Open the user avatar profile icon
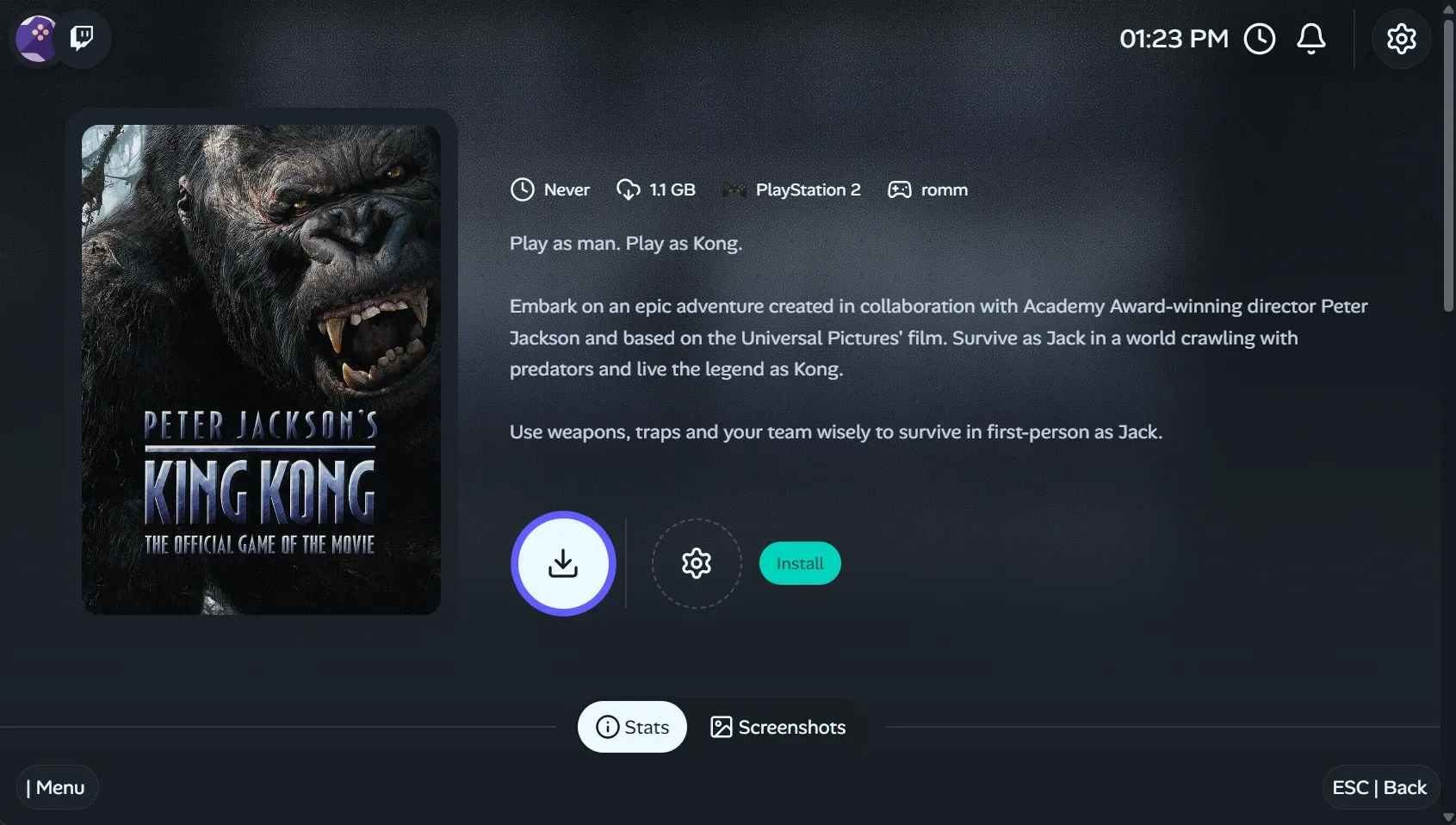 point(36,38)
